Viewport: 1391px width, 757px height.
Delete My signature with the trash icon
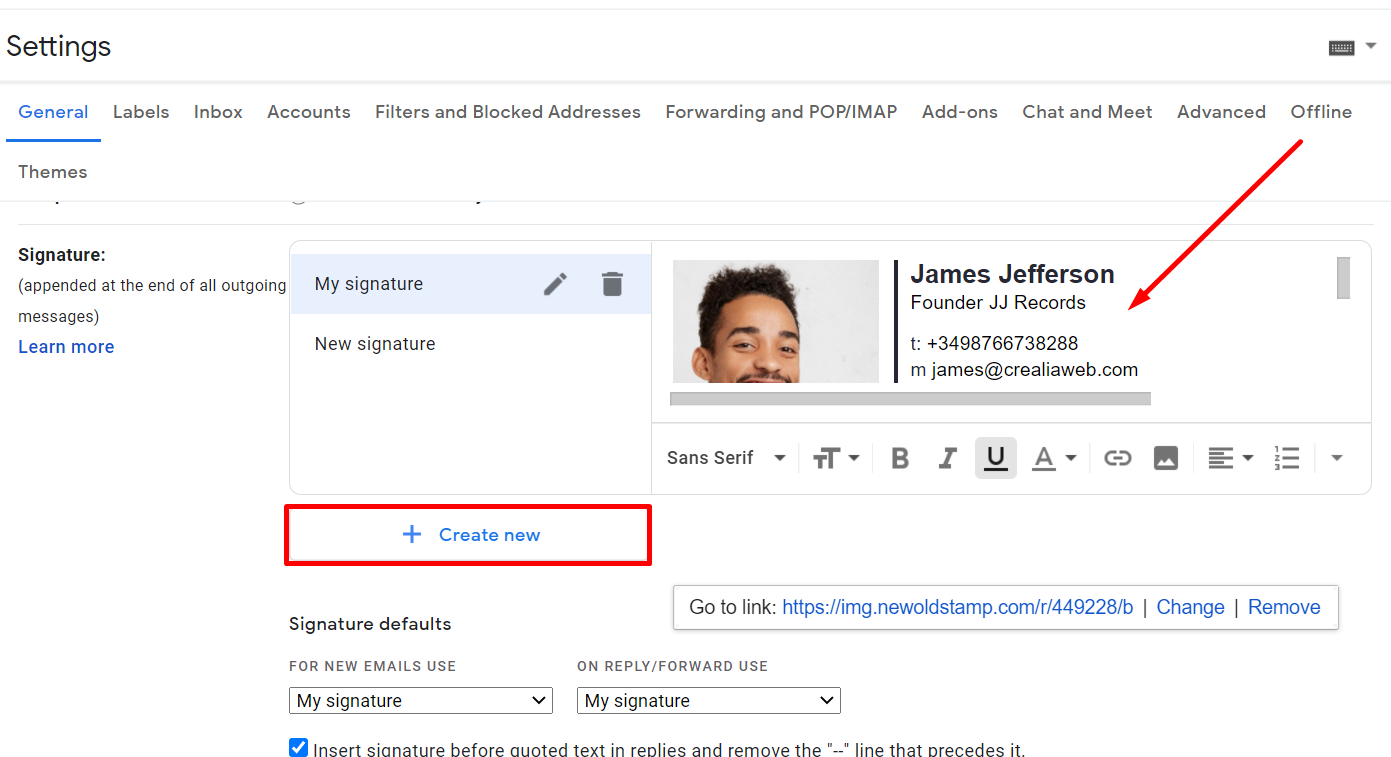tap(612, 284)
